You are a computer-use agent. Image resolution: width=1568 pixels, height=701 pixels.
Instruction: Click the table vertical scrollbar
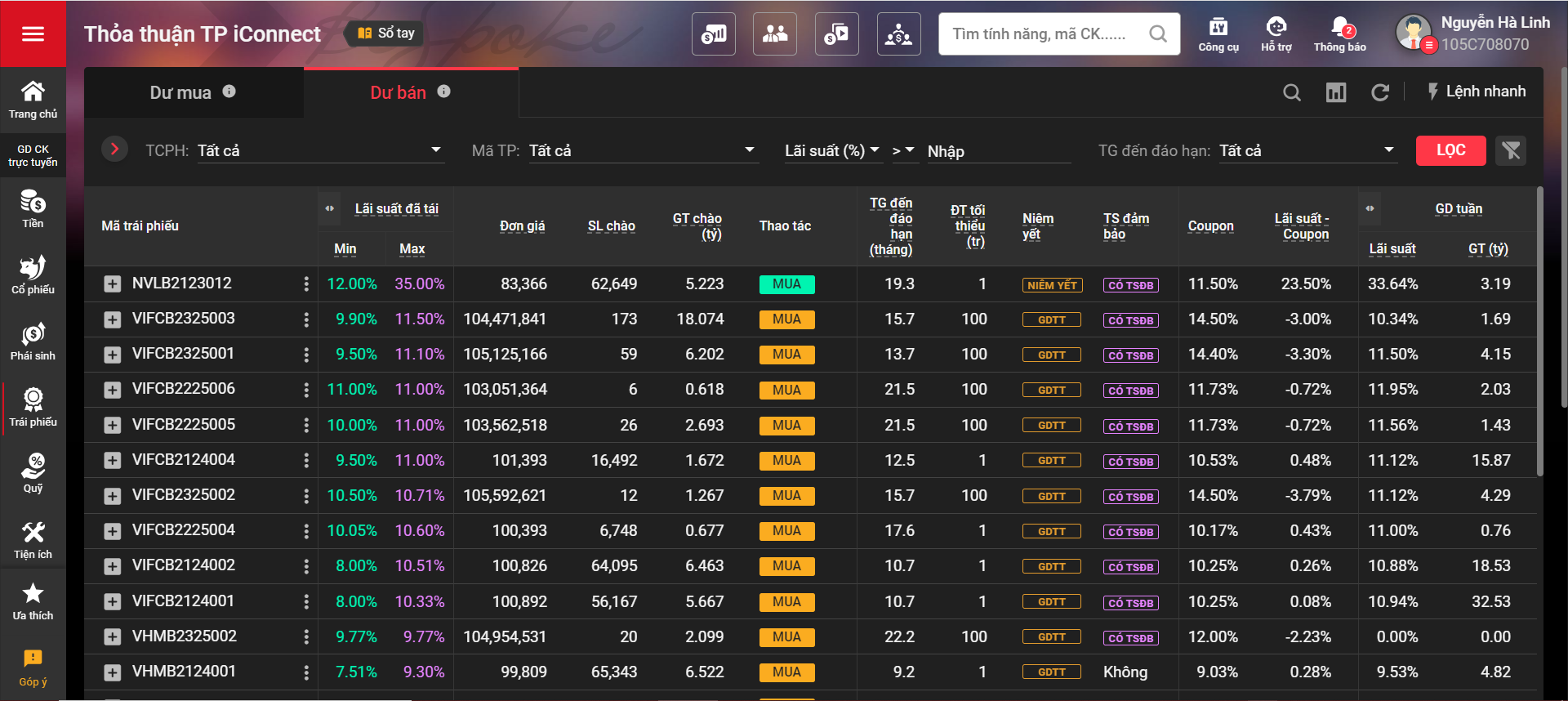(1540, 331)
